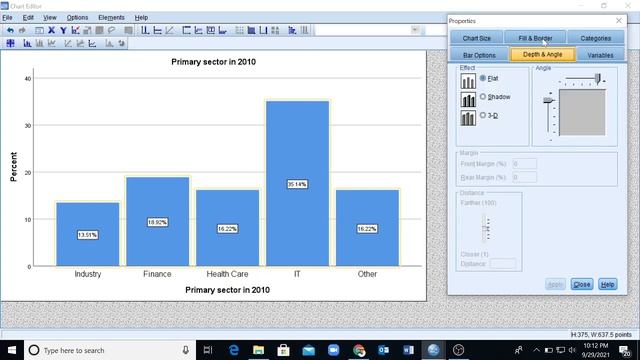Image resolution: width=640 pixels, height=360 pixels.
Task: Click the show data labels bar icon
Action: click(27, 43)
